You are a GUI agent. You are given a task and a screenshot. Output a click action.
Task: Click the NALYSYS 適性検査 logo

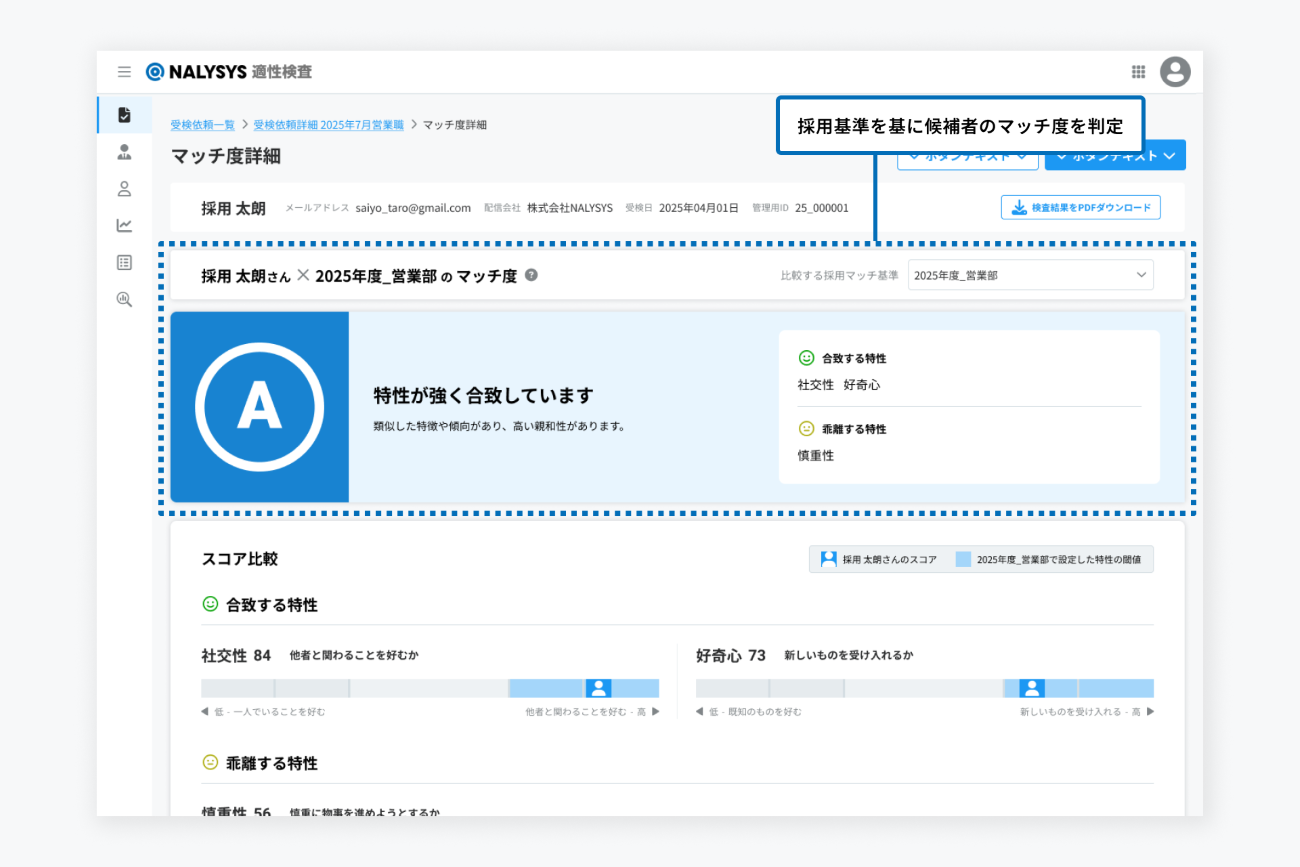(x=229, y=72)
